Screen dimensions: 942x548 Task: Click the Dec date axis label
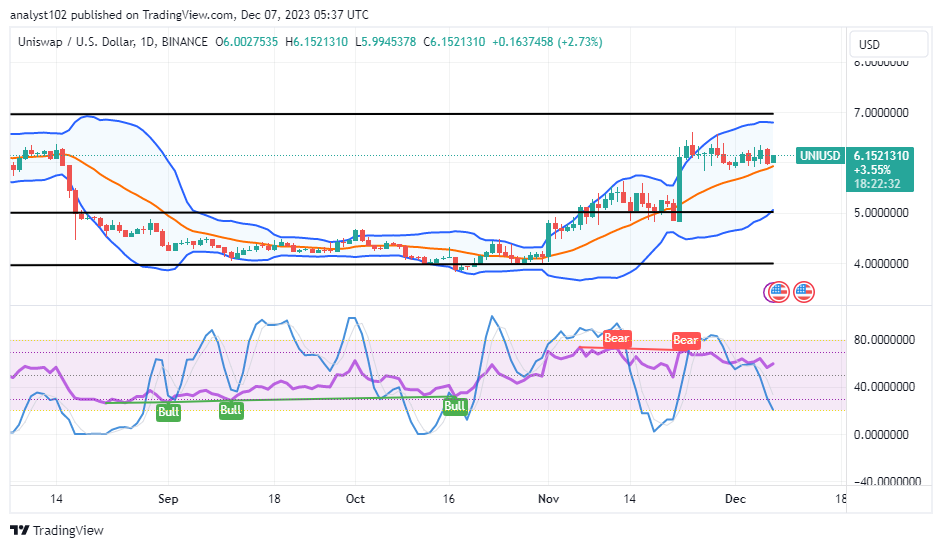[735, 499]
